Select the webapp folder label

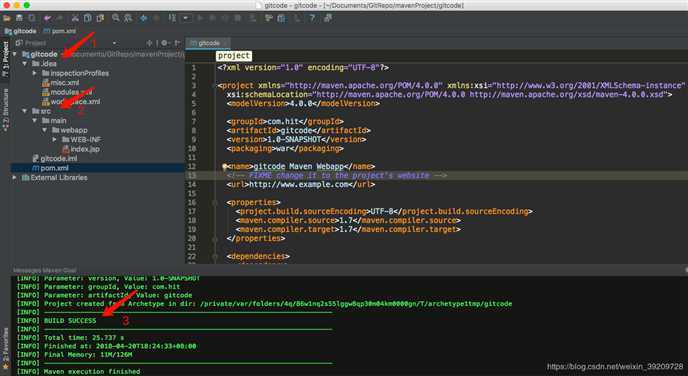point(74,130)
